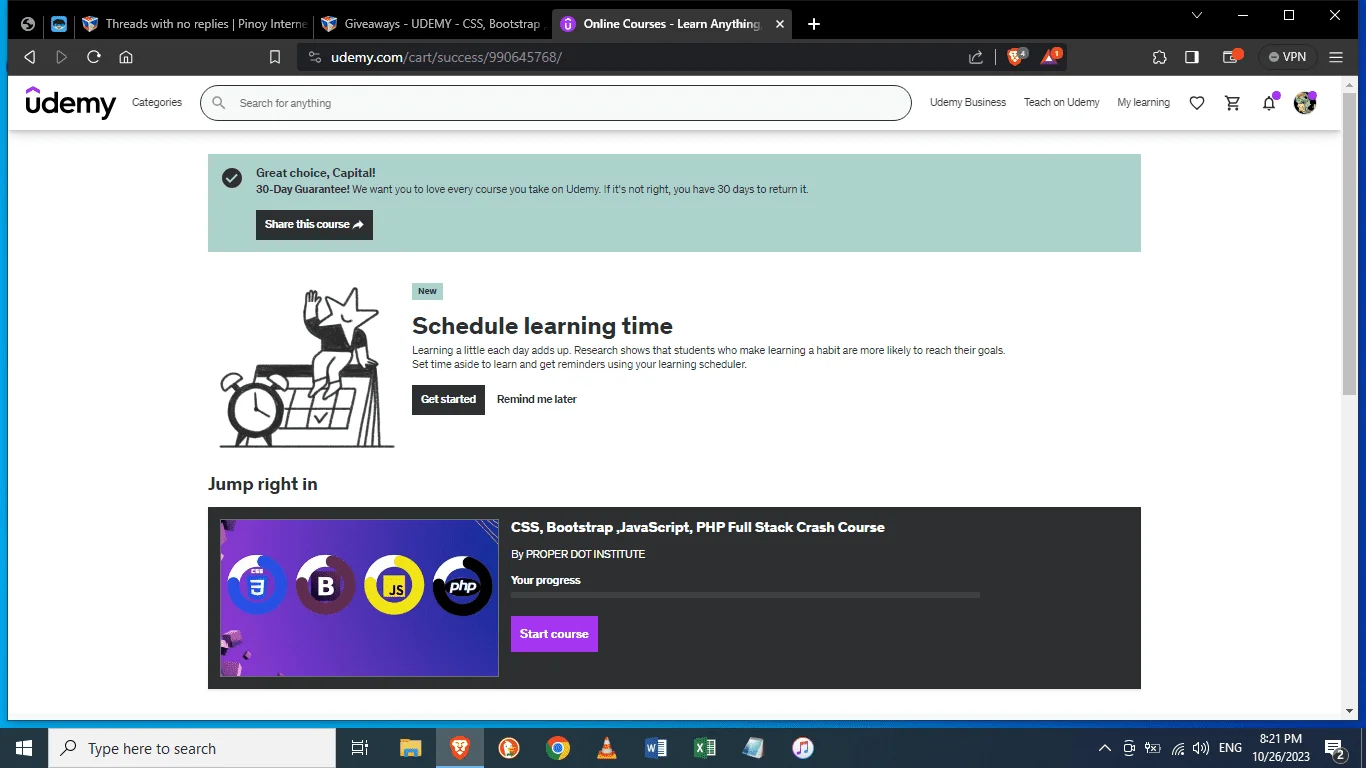The width and height of the screenshot is (1366, 768).
Task: Open the notifications bell
Action: pos(1269,102)
